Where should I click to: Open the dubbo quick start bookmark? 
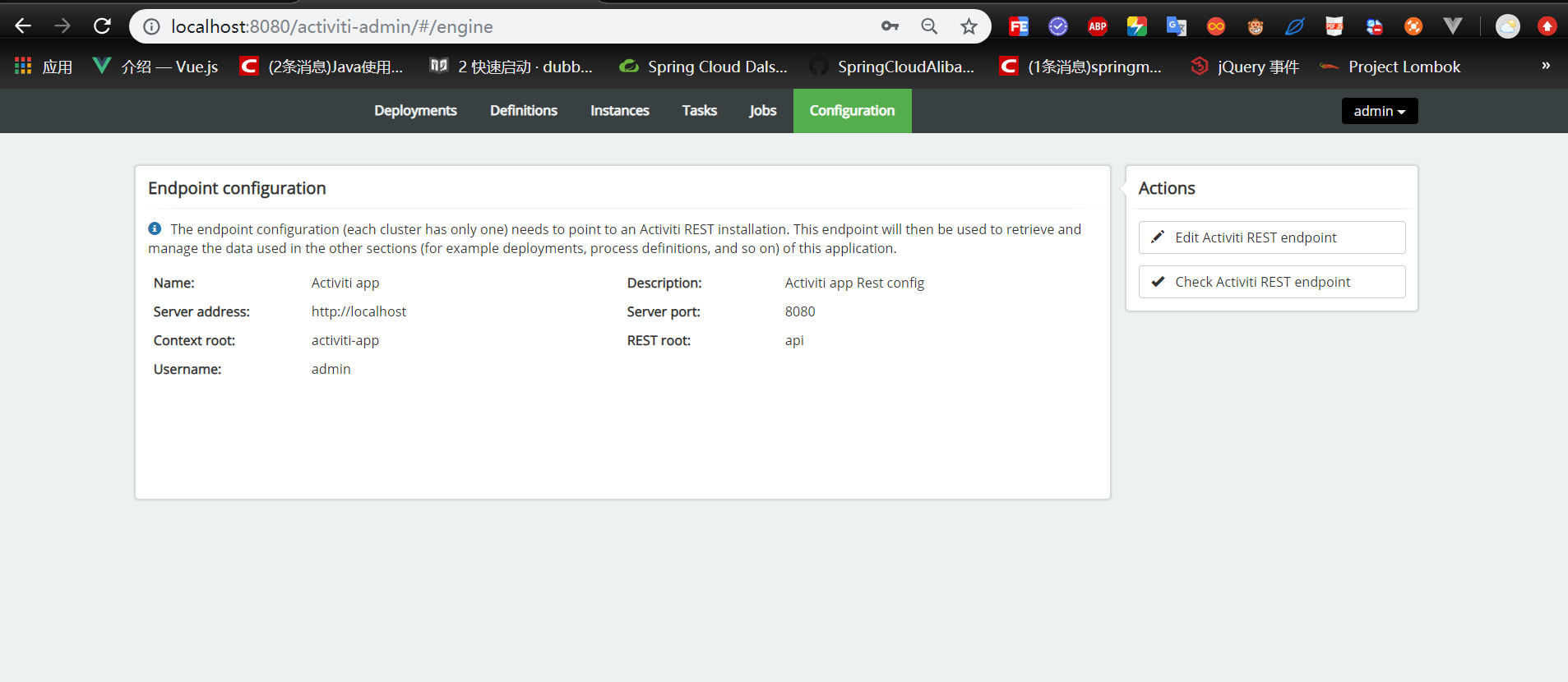[511, 67]
